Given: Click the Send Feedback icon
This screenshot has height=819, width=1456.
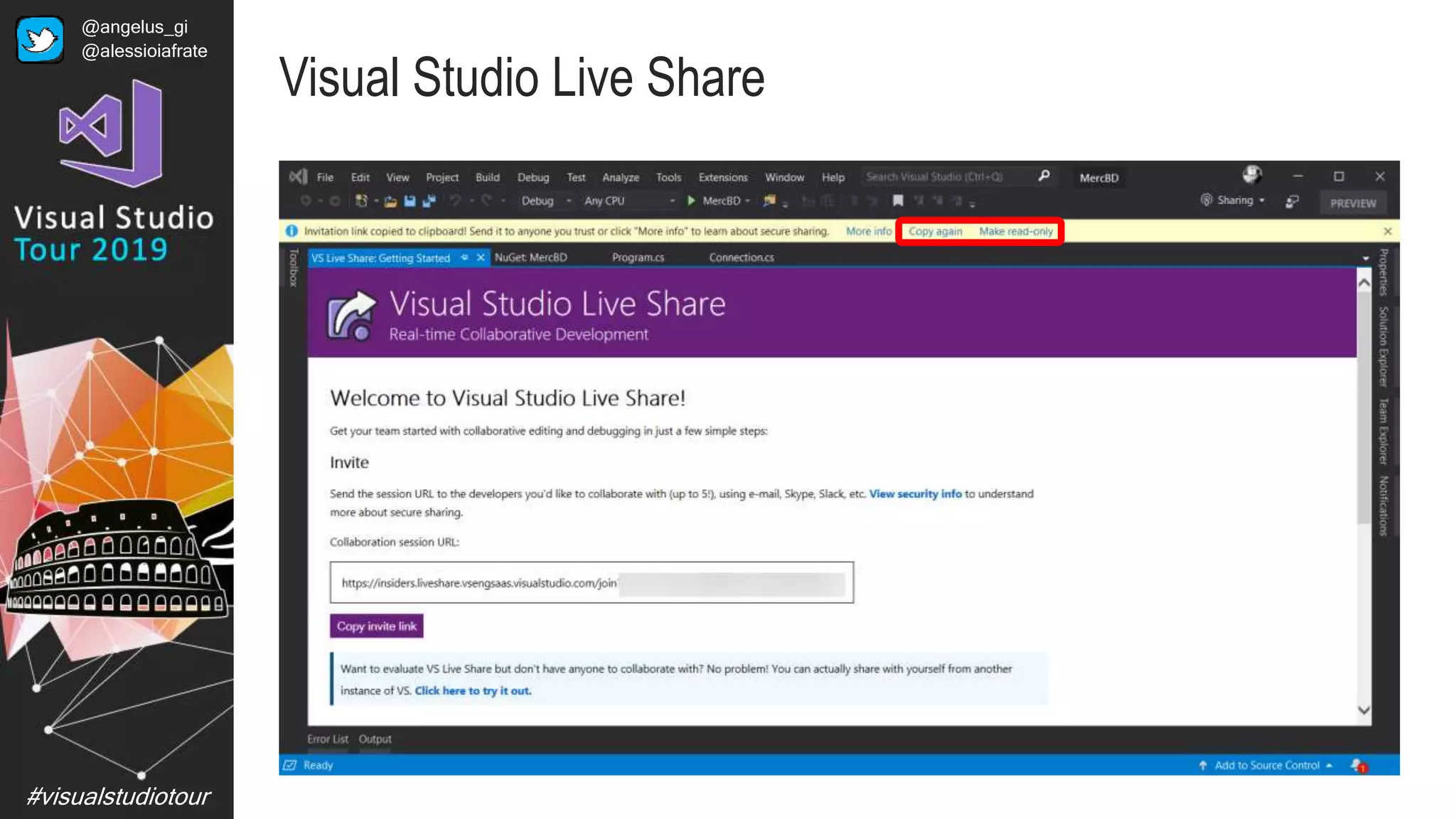Looking at the screenshot, I should (x=1292, y=201).
